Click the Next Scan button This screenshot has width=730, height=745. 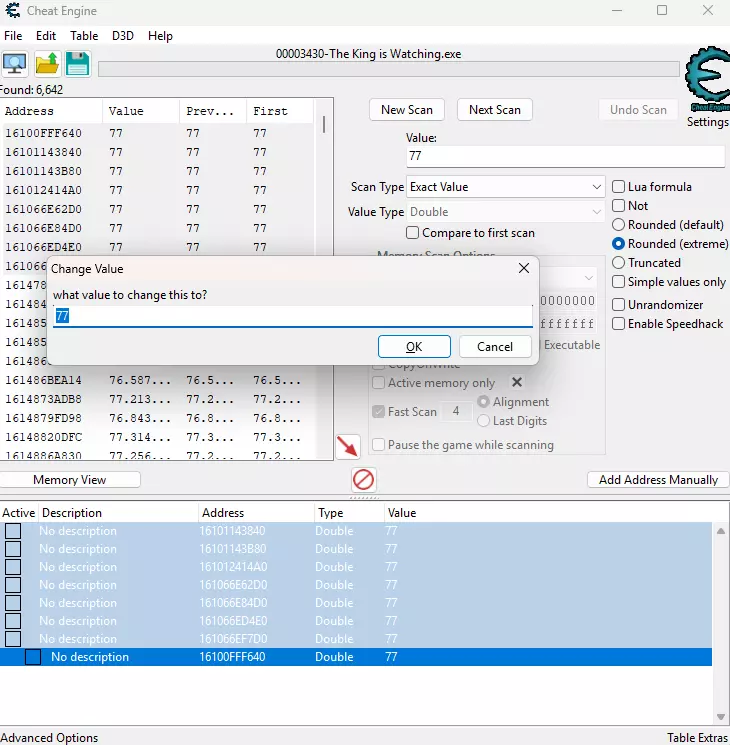495,110
